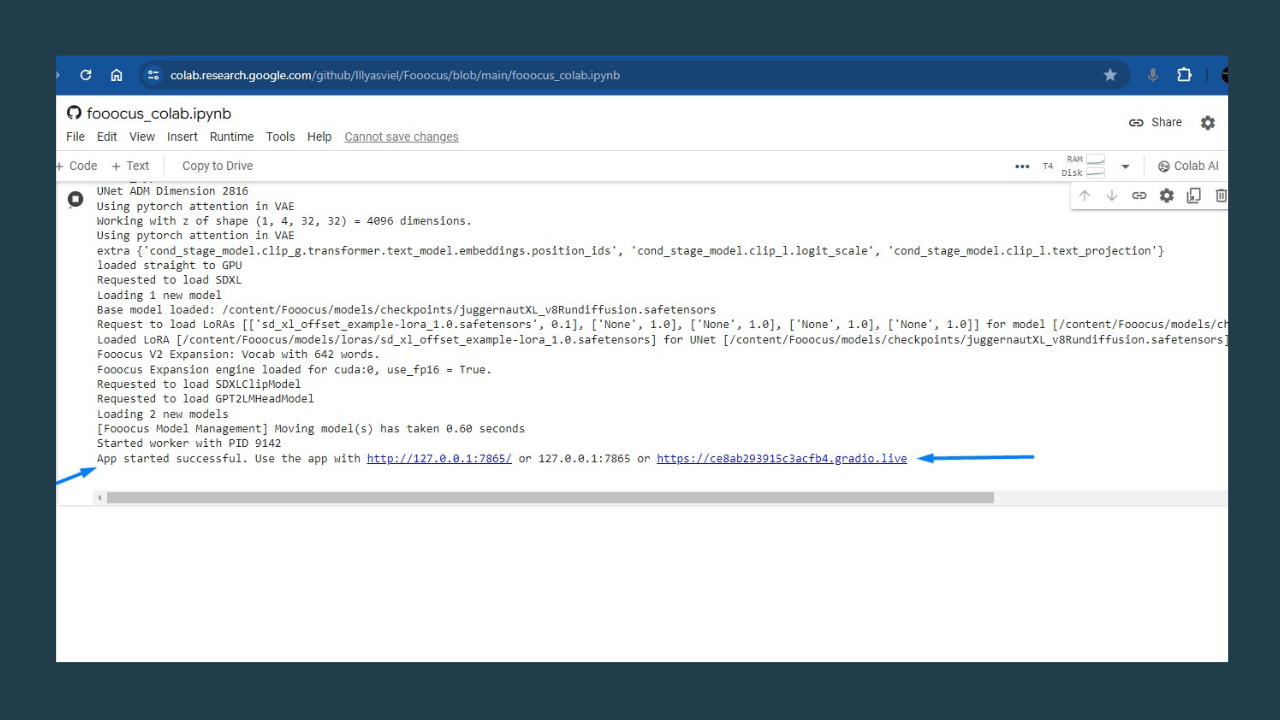Open Colab AI assistant
The image size is (1280, 720).
(x=1188, y=166)
